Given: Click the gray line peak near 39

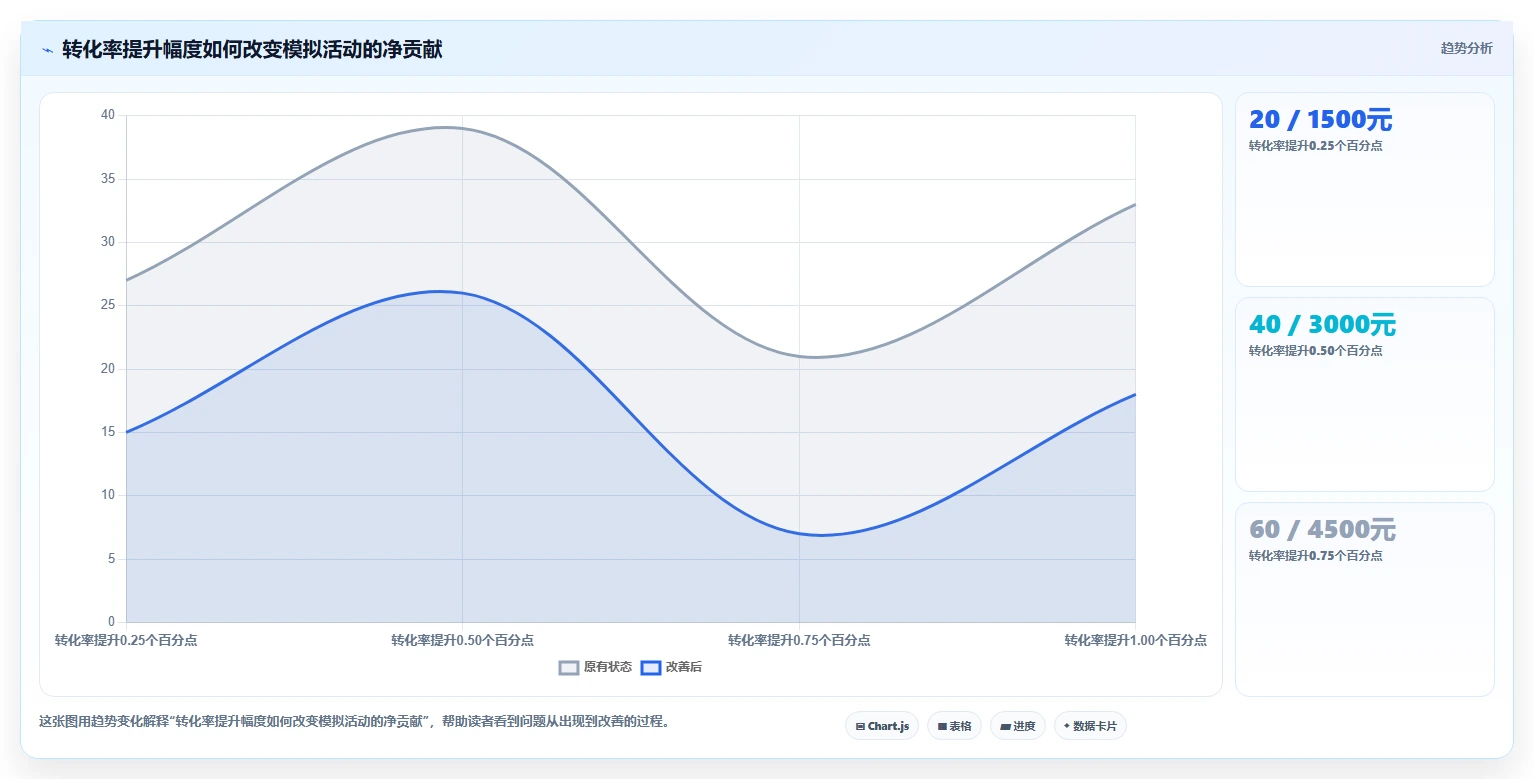Looking at the screenshot, I should [x=446, y=127].
